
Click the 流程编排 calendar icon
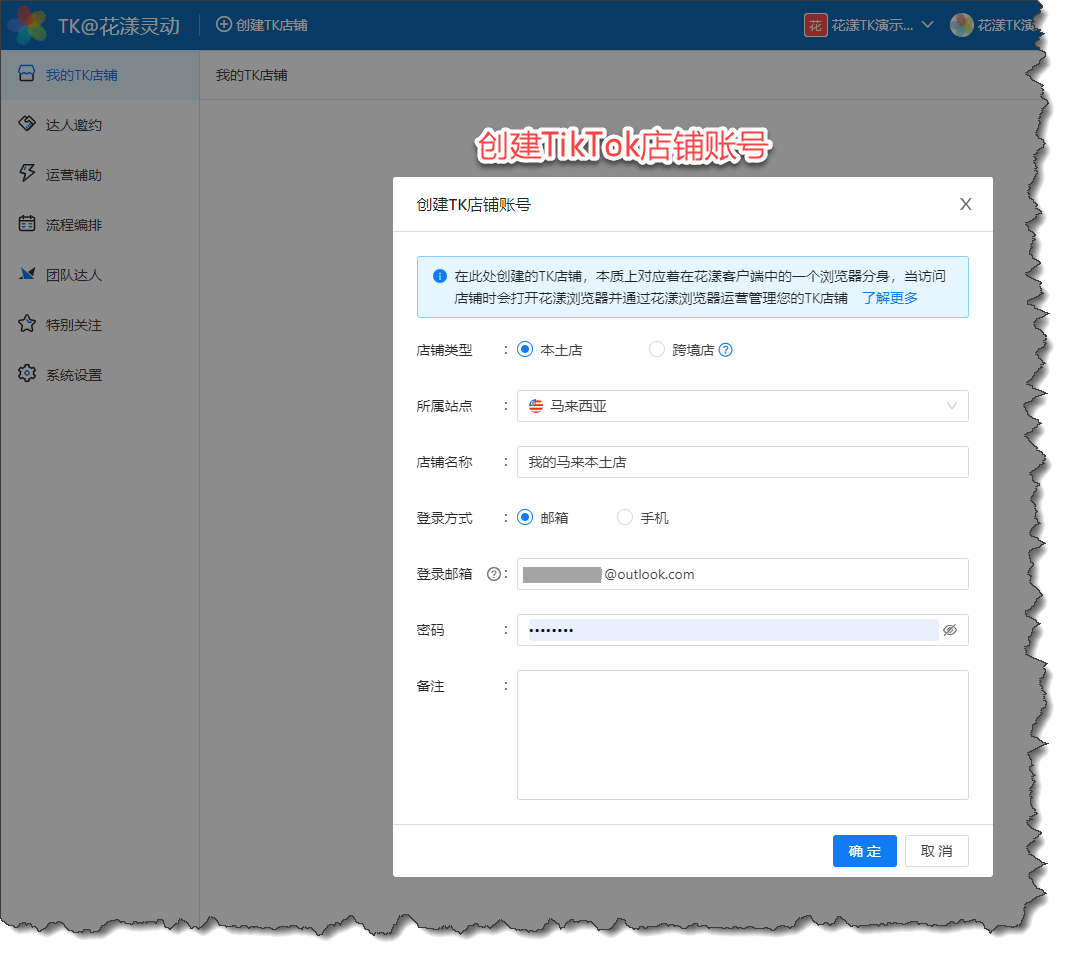pos(27,223)
